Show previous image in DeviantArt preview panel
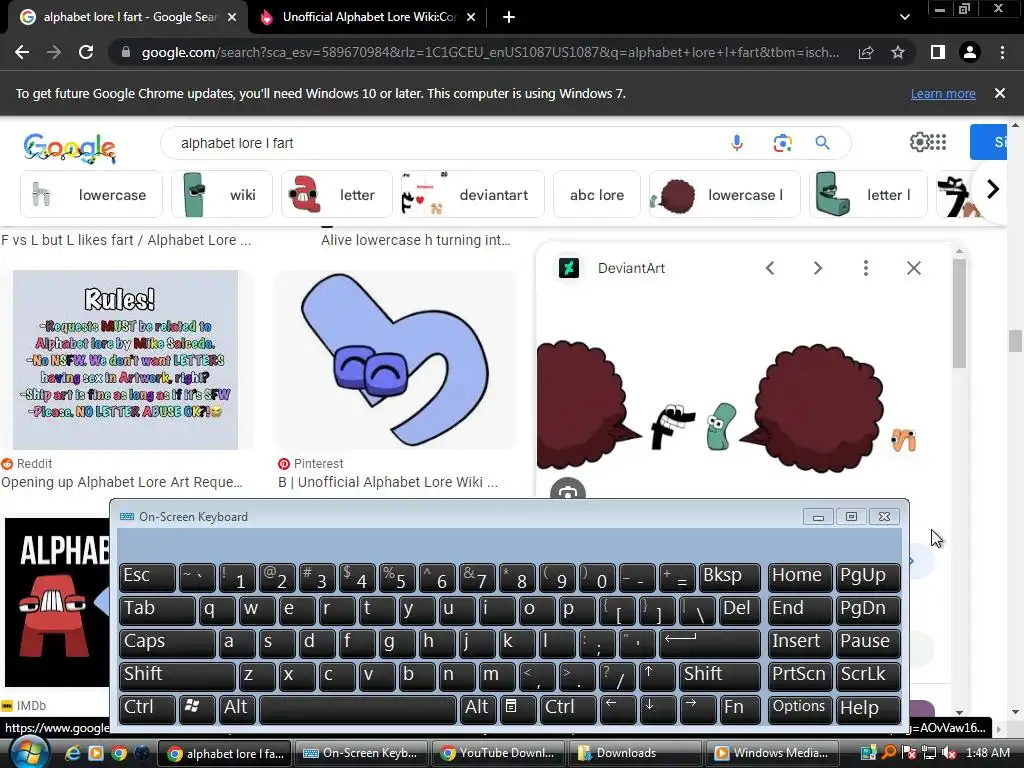Screen dimensions: 1024x768 click(770, 268)
